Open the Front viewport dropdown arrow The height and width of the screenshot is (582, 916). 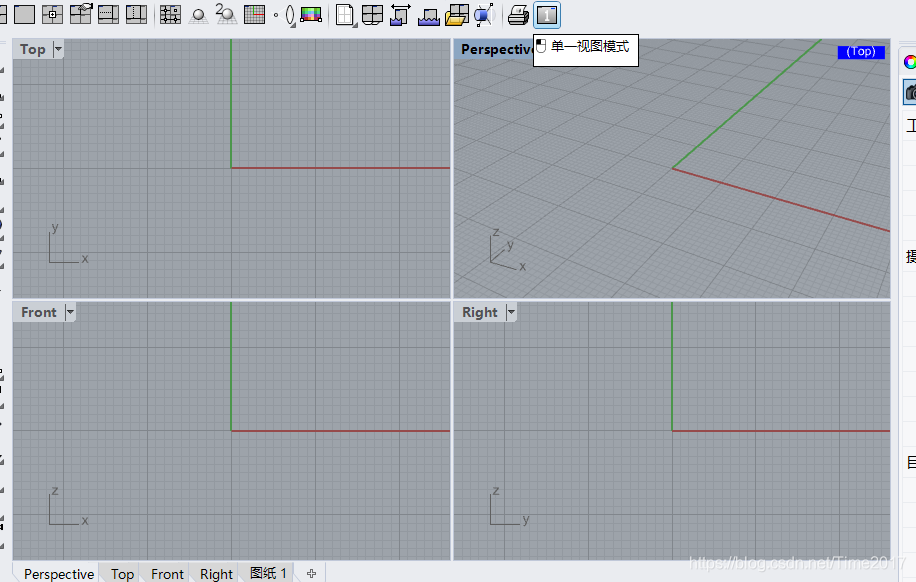click(70, 312)
